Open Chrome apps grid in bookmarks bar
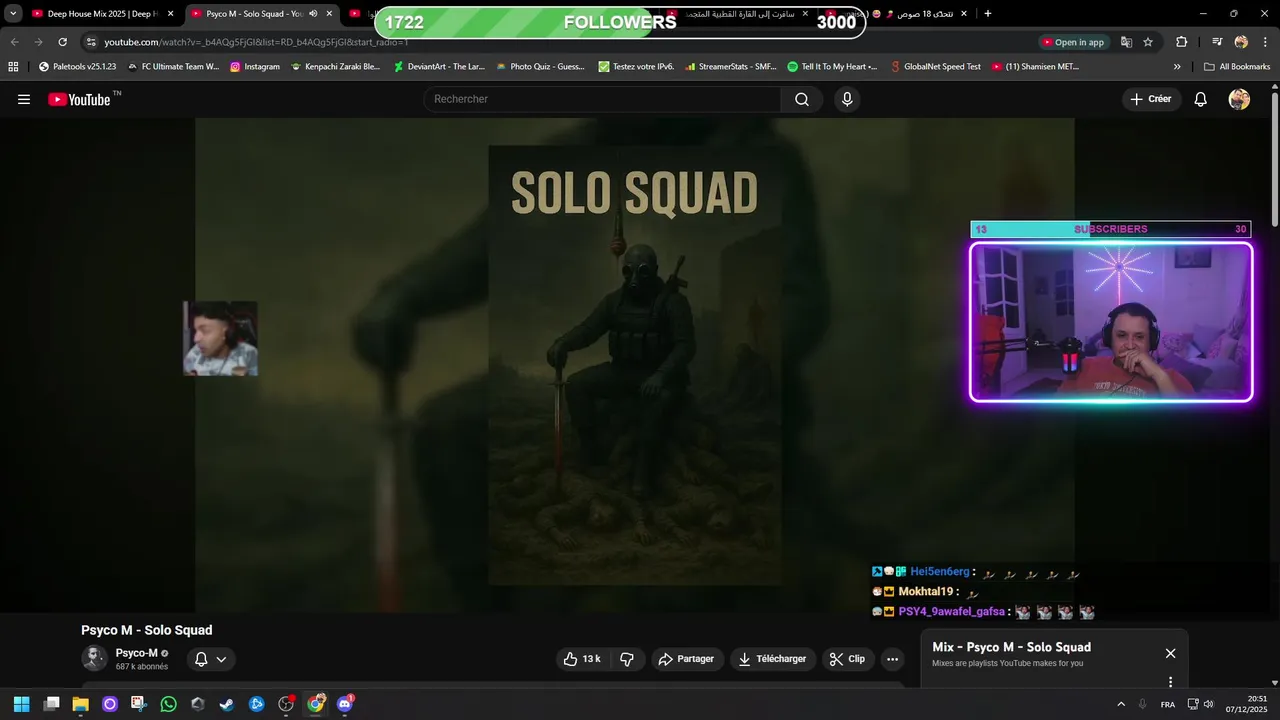Image resolution: width=1280 pixels, height=720 pixels. (13, 67)
